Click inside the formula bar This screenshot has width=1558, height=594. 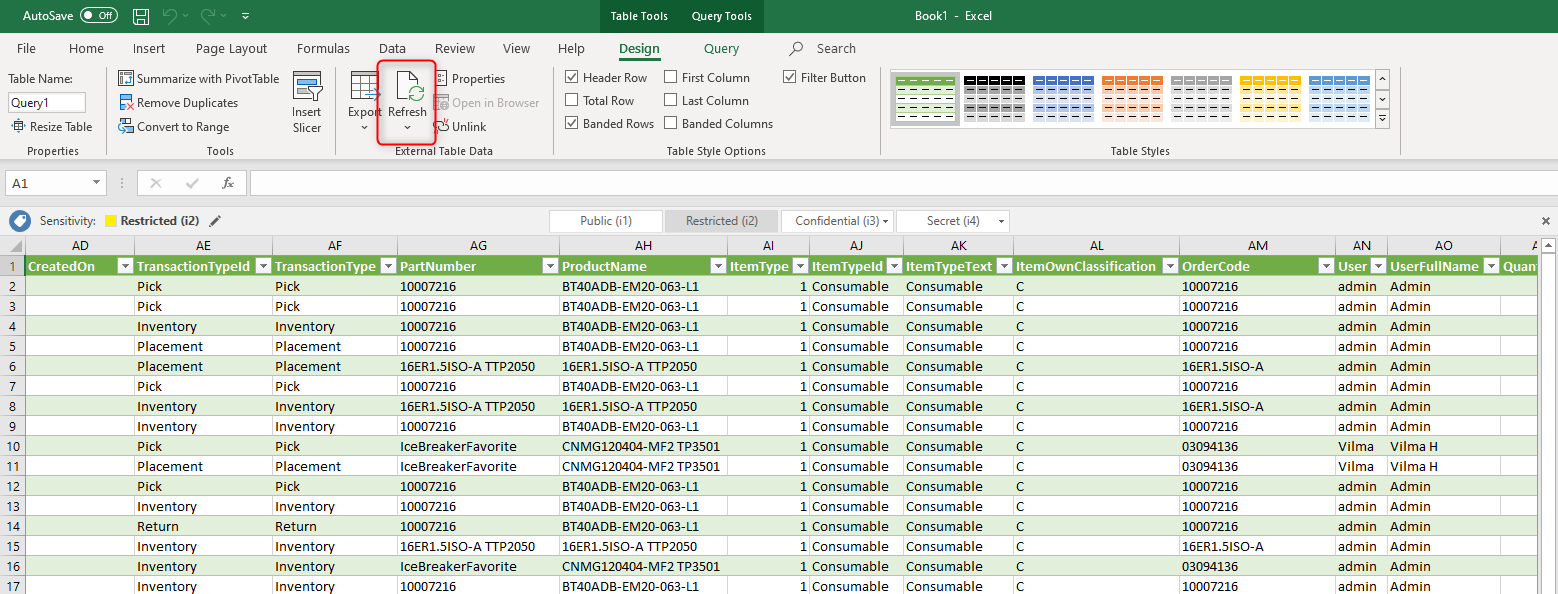pos(903,183)
